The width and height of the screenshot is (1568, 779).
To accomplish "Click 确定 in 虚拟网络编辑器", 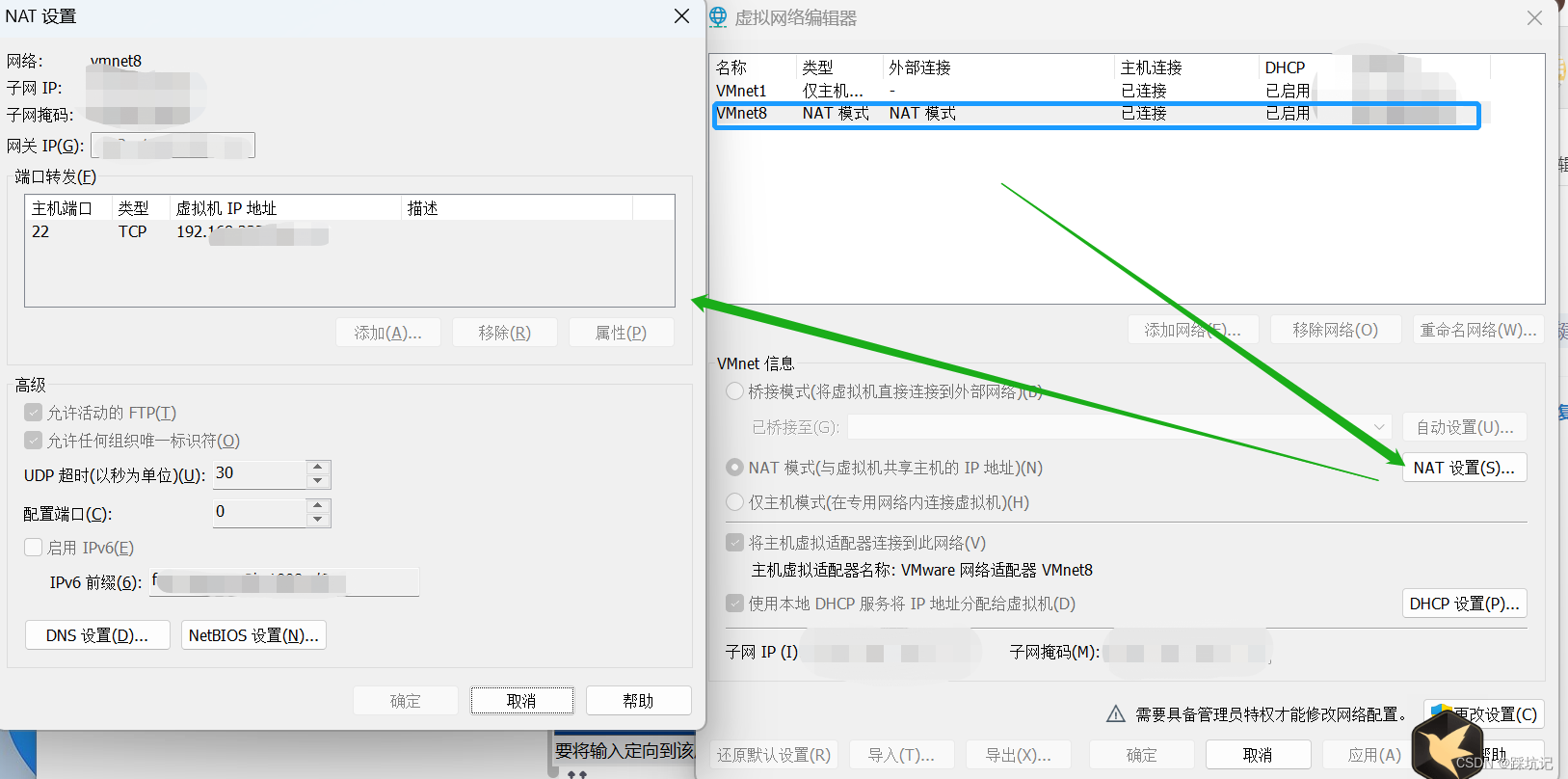I will pyautogui.click(x=1142, y=755).
